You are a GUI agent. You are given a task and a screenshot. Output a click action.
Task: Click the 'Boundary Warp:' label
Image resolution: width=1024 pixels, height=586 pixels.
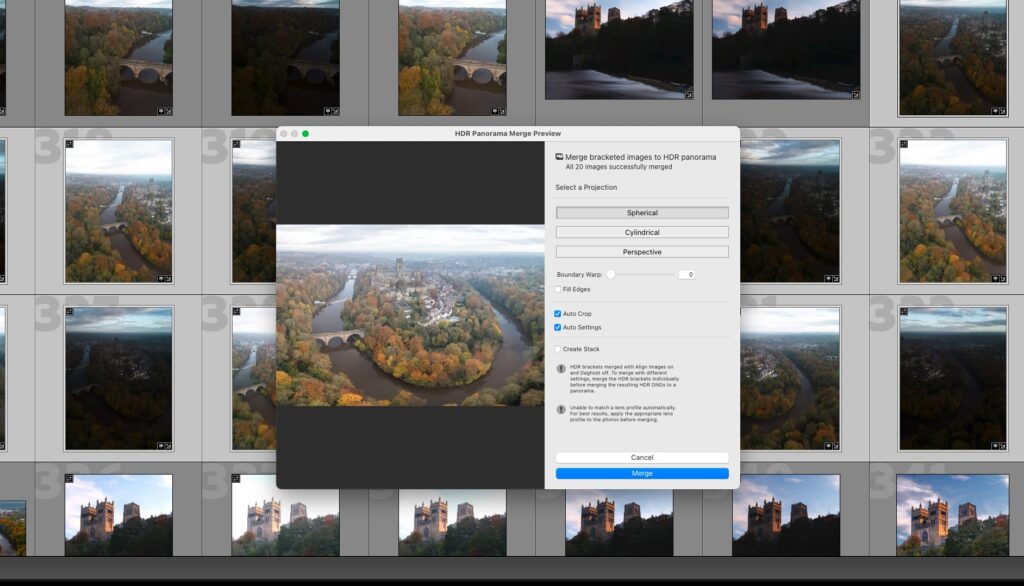(579, 274)
